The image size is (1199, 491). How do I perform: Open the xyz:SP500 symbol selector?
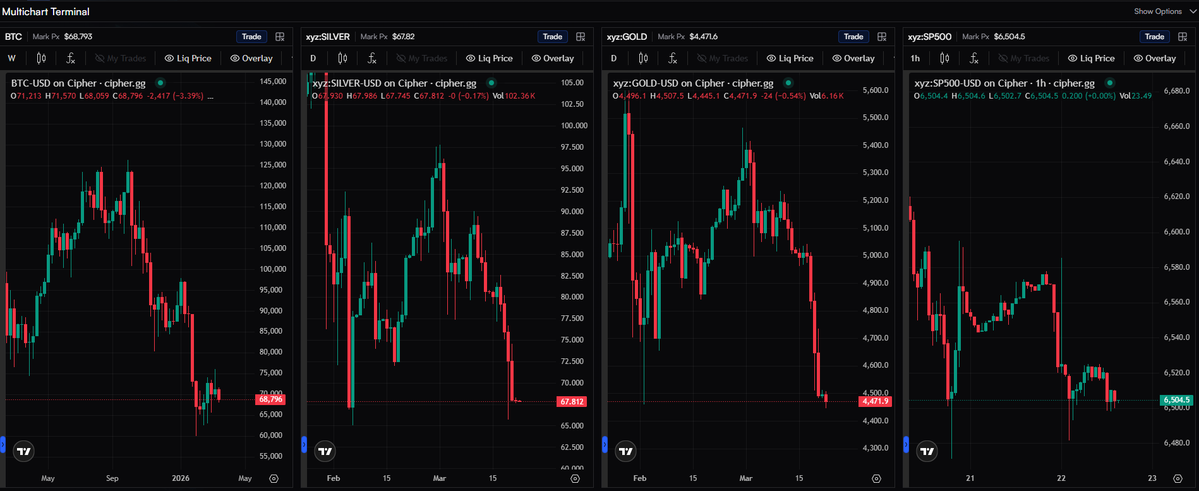coord(929,37)
